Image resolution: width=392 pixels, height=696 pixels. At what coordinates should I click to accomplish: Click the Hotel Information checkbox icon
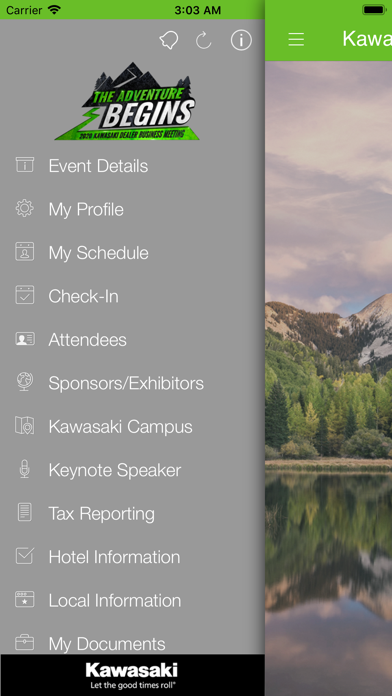click(24, 556)
